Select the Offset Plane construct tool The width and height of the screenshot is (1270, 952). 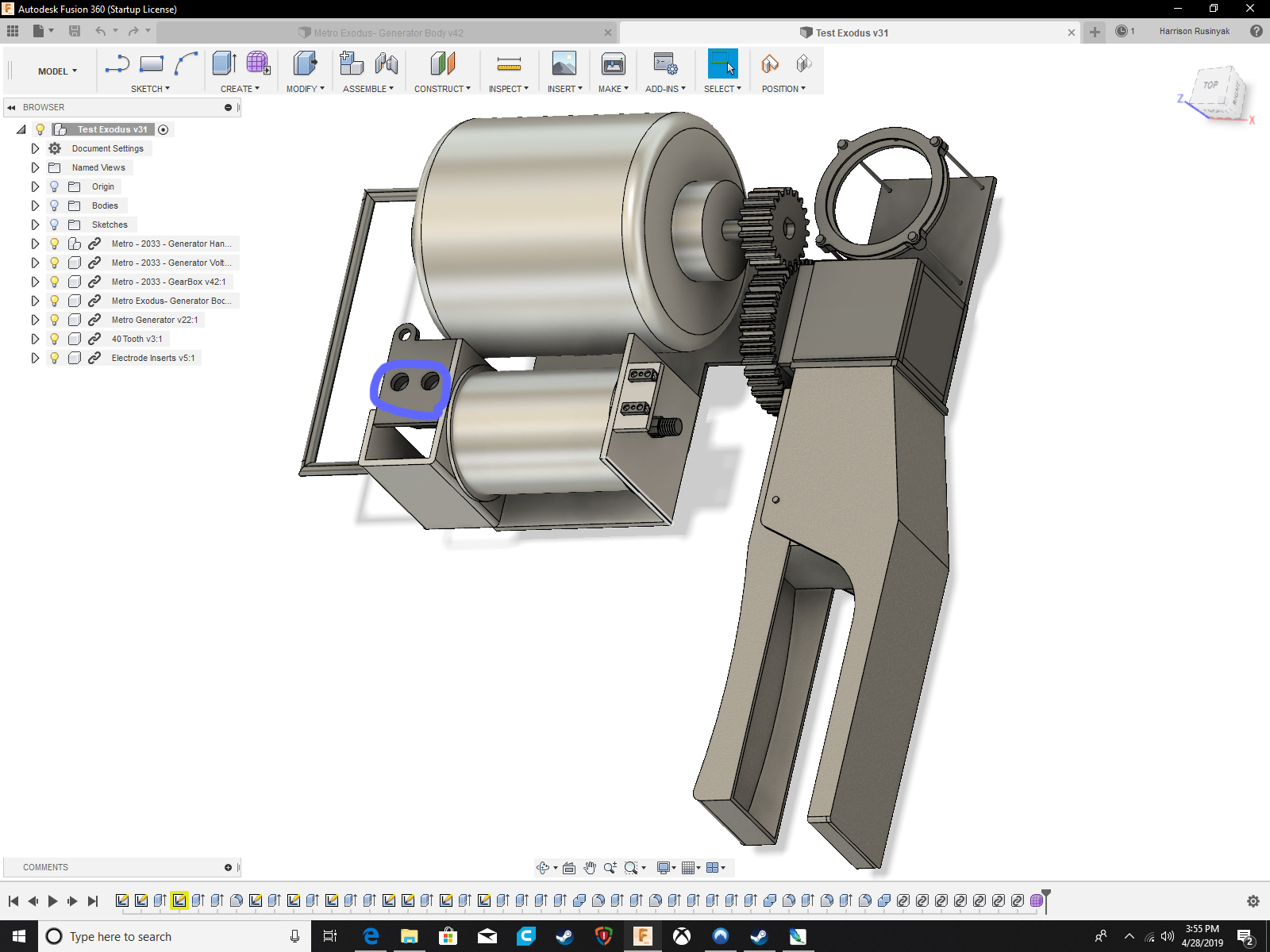(x=443, y=63)
